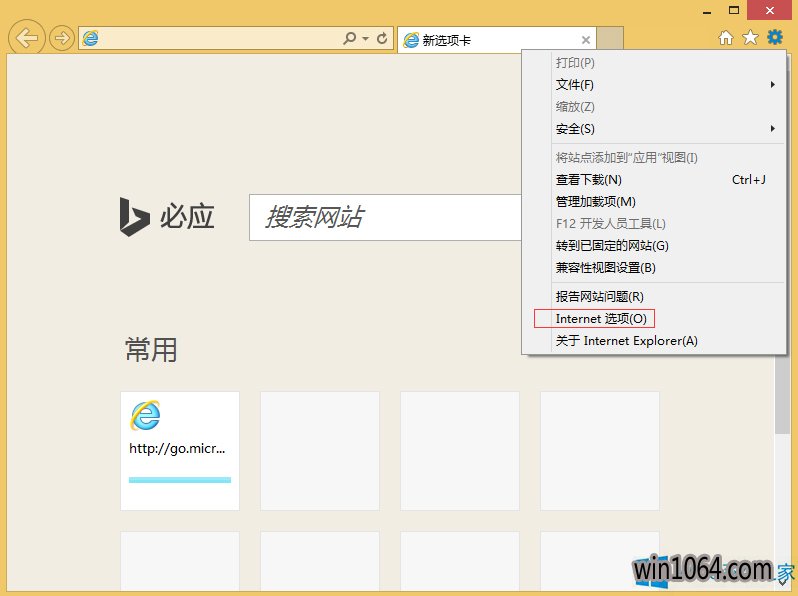Viewport: 798px width, 596px height.
Task: Open the http://go.micr... frequent site tile
Action: (x=180, y=450)
